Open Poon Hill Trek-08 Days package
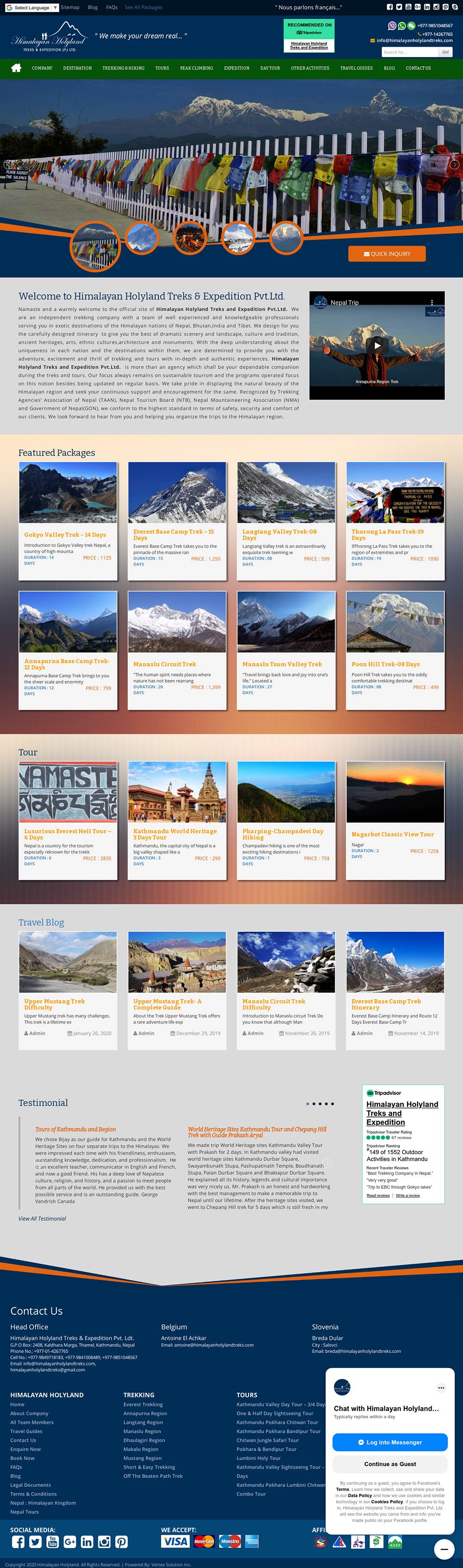This screenshot has height=1568, width=463. (x=385, y=664)
